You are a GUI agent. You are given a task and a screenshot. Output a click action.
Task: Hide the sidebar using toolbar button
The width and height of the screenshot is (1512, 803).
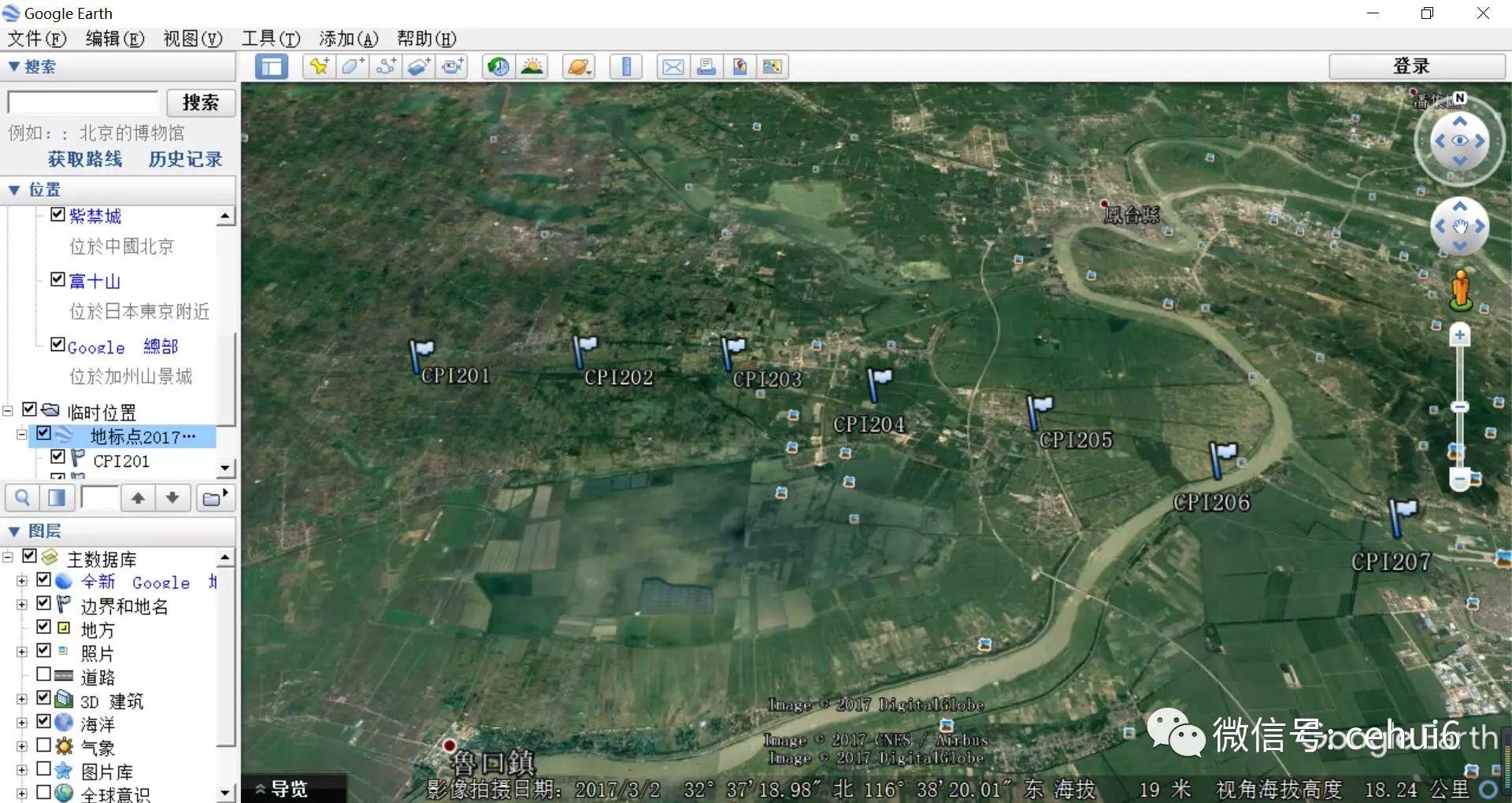272,67
